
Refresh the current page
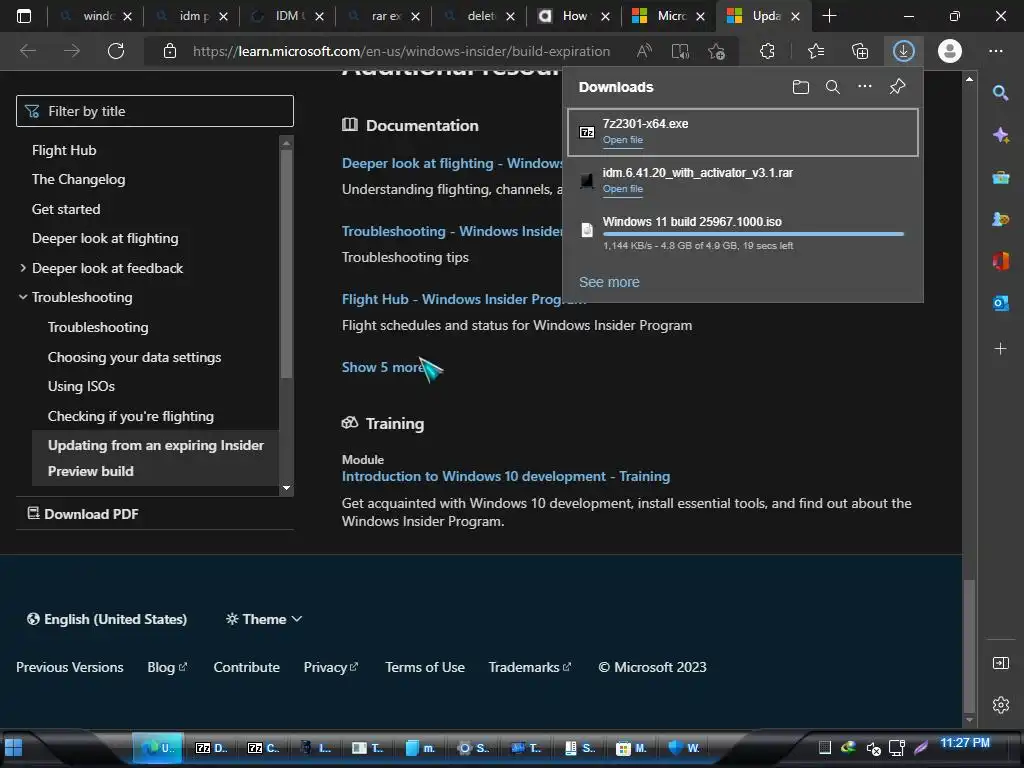116,51
